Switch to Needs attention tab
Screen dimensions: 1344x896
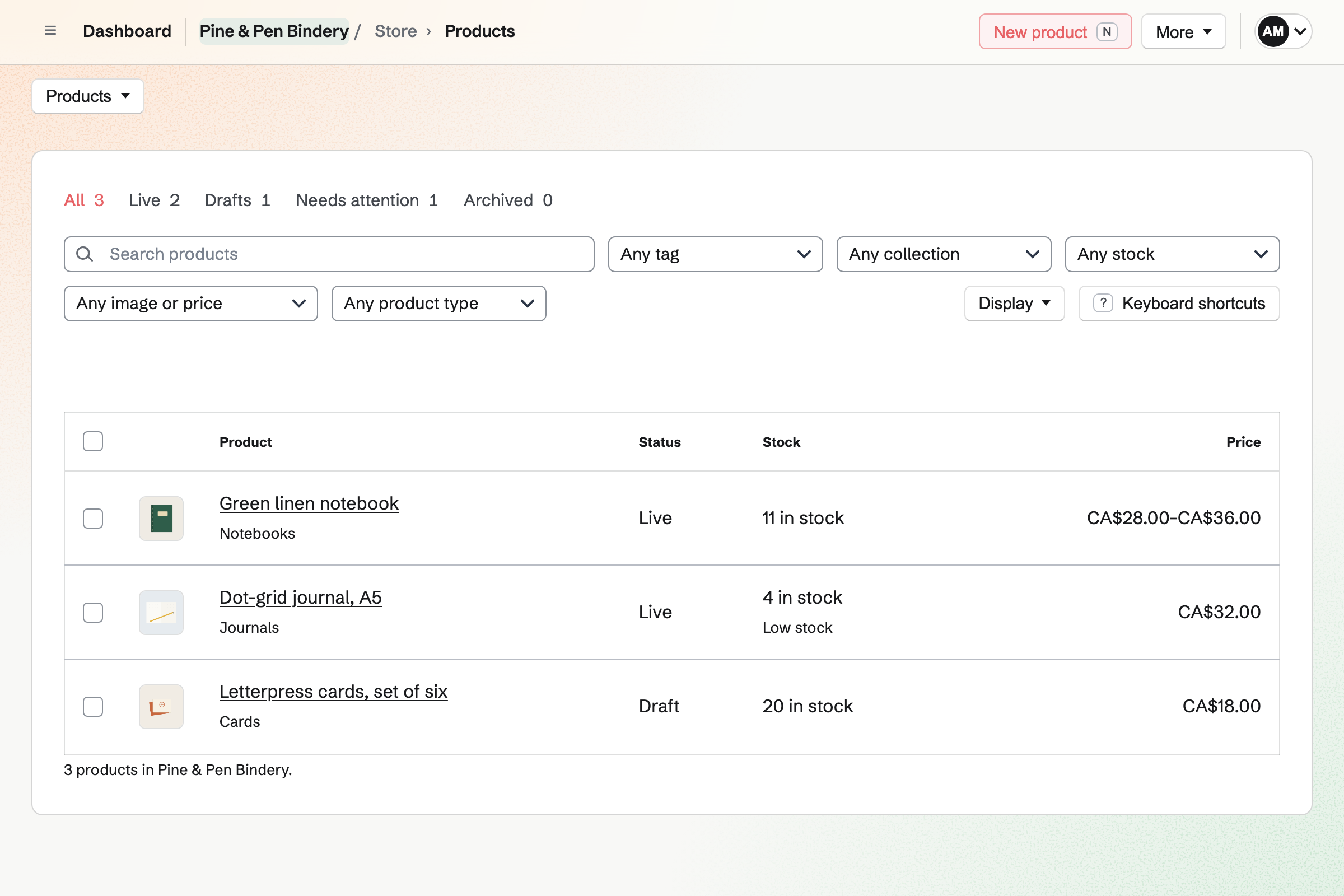367,200
